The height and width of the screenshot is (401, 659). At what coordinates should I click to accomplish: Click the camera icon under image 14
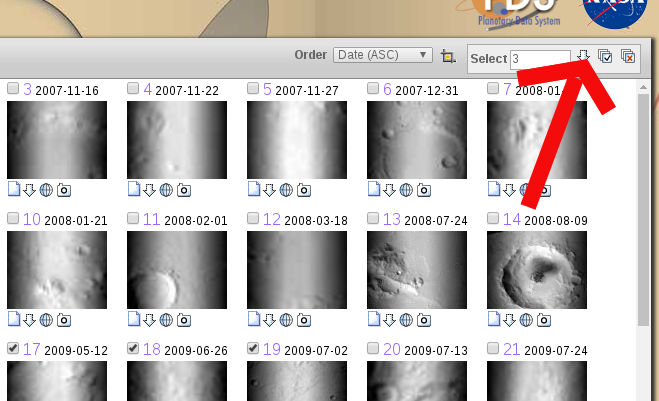pyautogui.click(x=544, y=320)
